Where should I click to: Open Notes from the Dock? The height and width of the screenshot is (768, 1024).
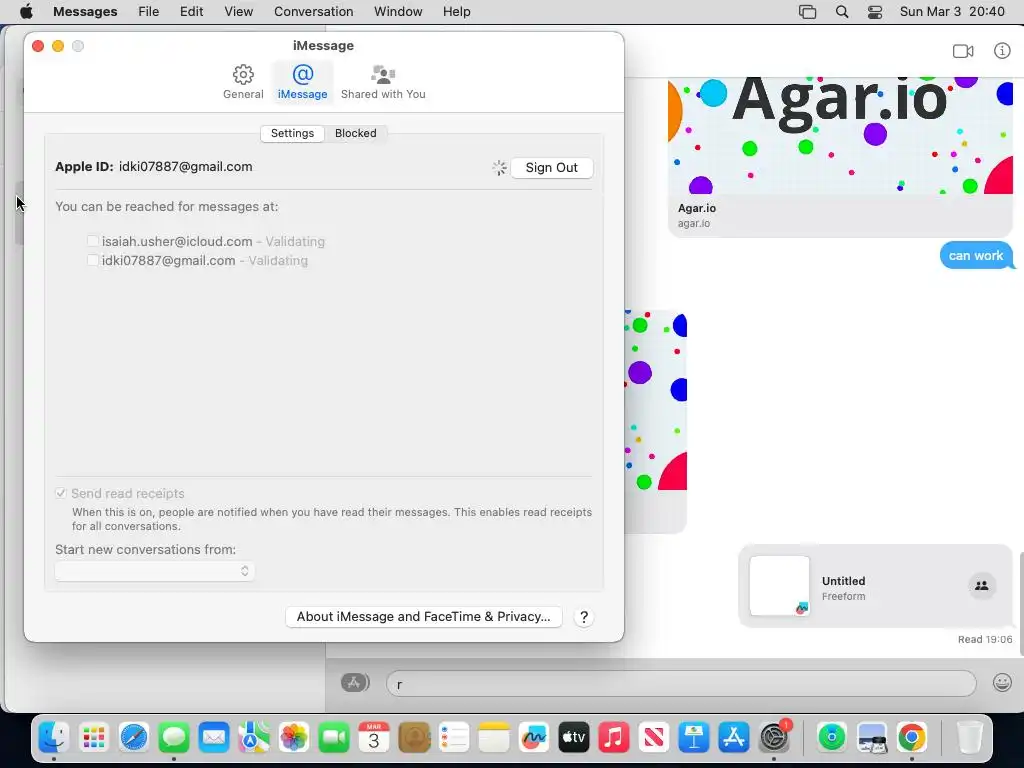[x=494, y=738]
